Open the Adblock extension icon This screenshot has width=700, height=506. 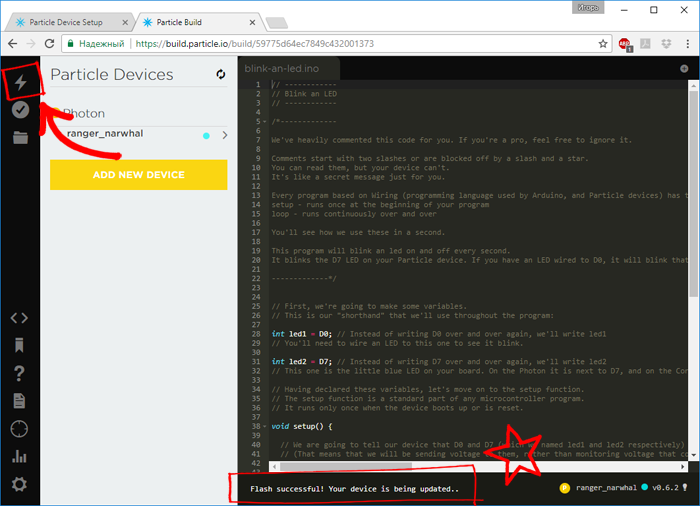(x=625, y=44)
